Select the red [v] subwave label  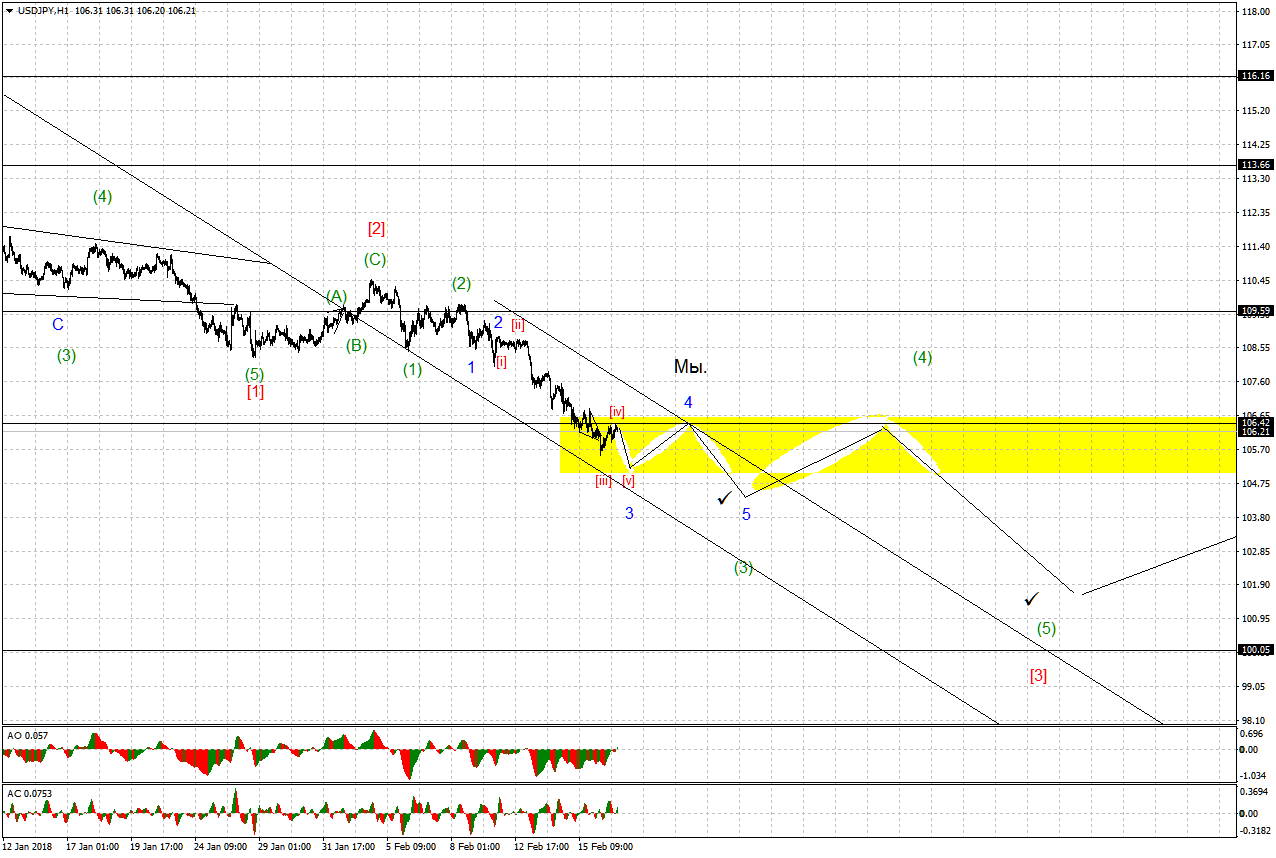click(x=628, y=481)
